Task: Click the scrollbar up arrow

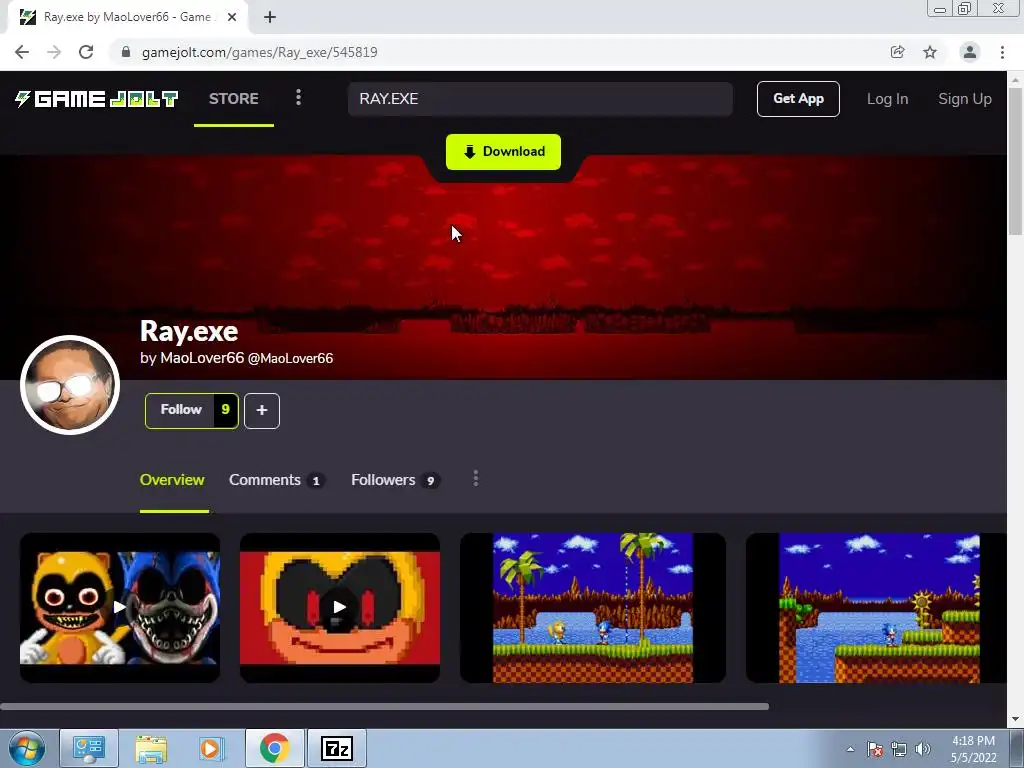Action: (1016, 79)
